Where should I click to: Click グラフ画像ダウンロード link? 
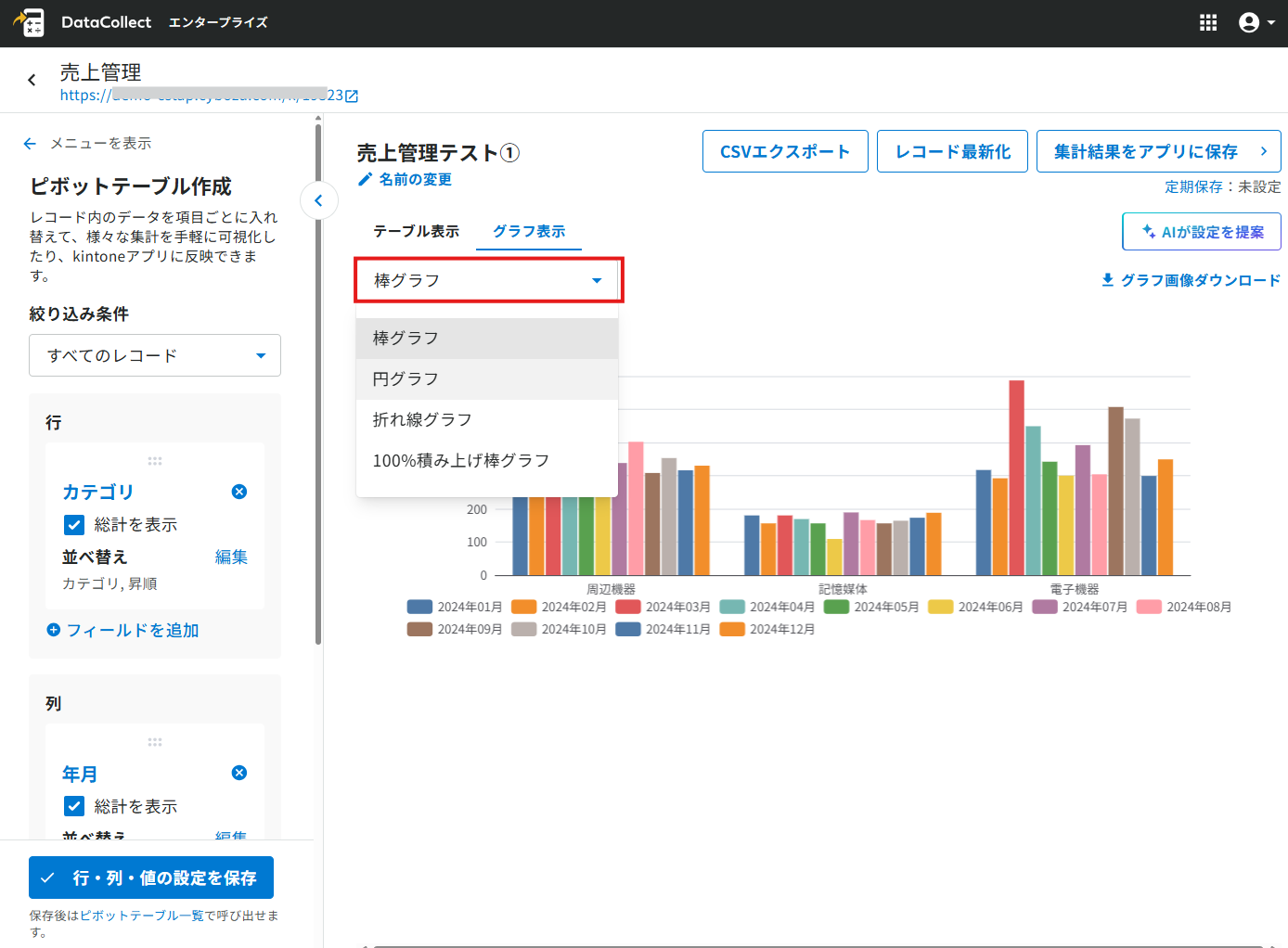tap(1191, 280)
